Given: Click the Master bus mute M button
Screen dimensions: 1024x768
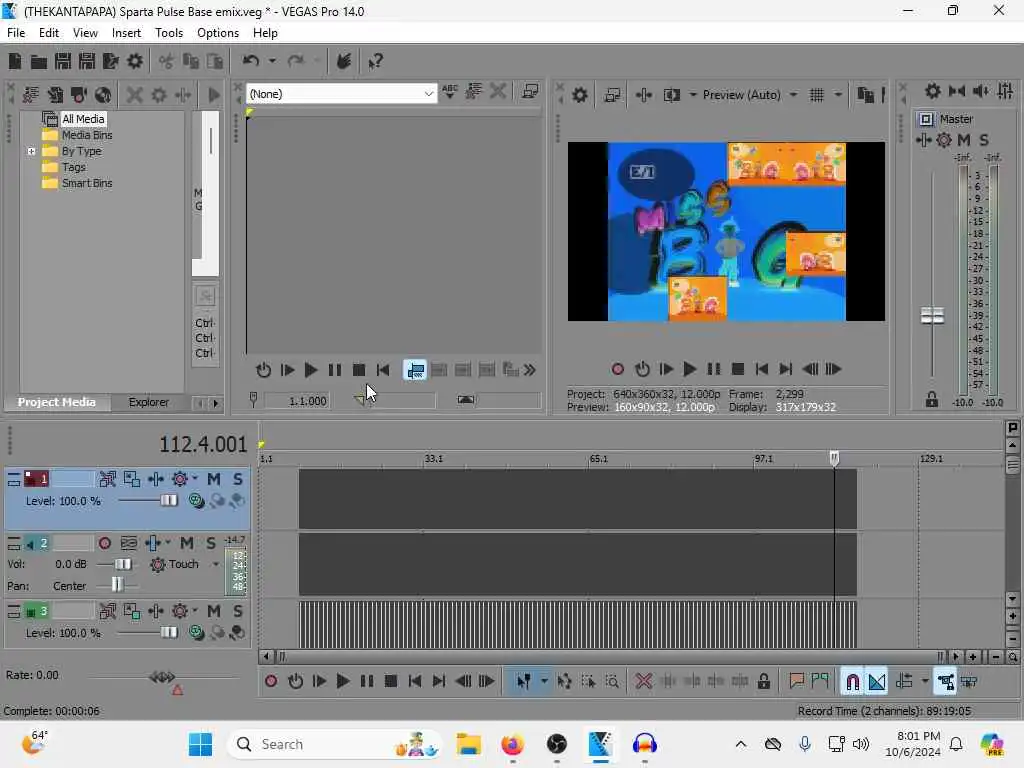Looking at the screenshot, I should 963,140.
